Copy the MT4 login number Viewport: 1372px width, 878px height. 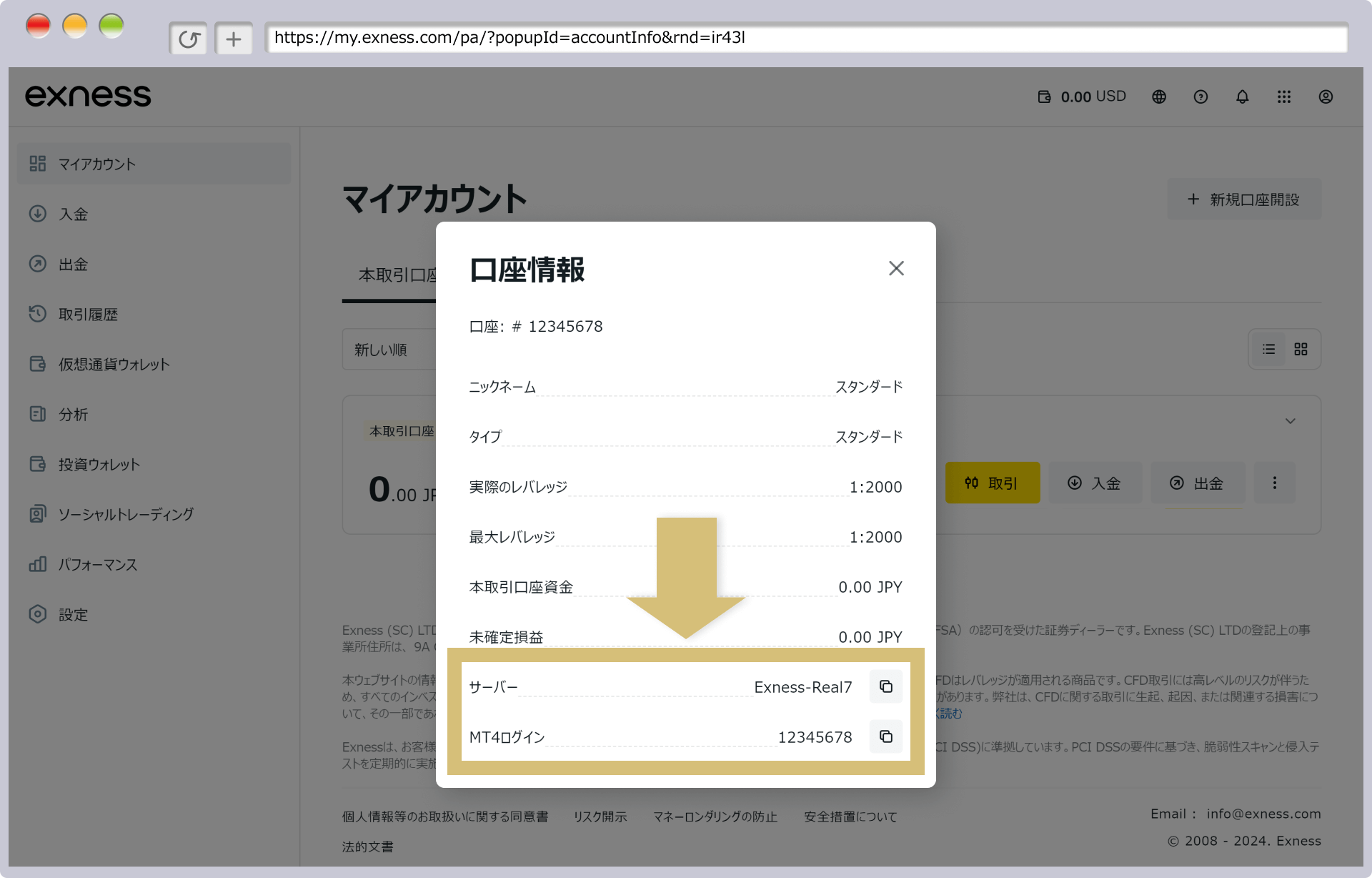pos(885,736)
